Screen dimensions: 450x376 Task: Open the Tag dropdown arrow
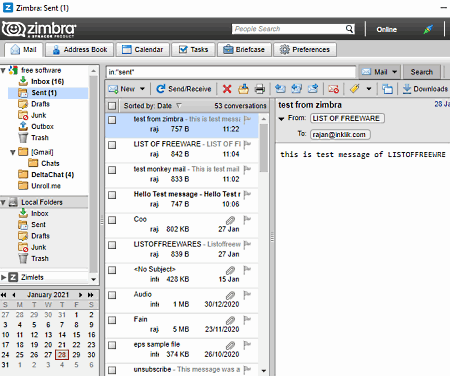(369, 89)
